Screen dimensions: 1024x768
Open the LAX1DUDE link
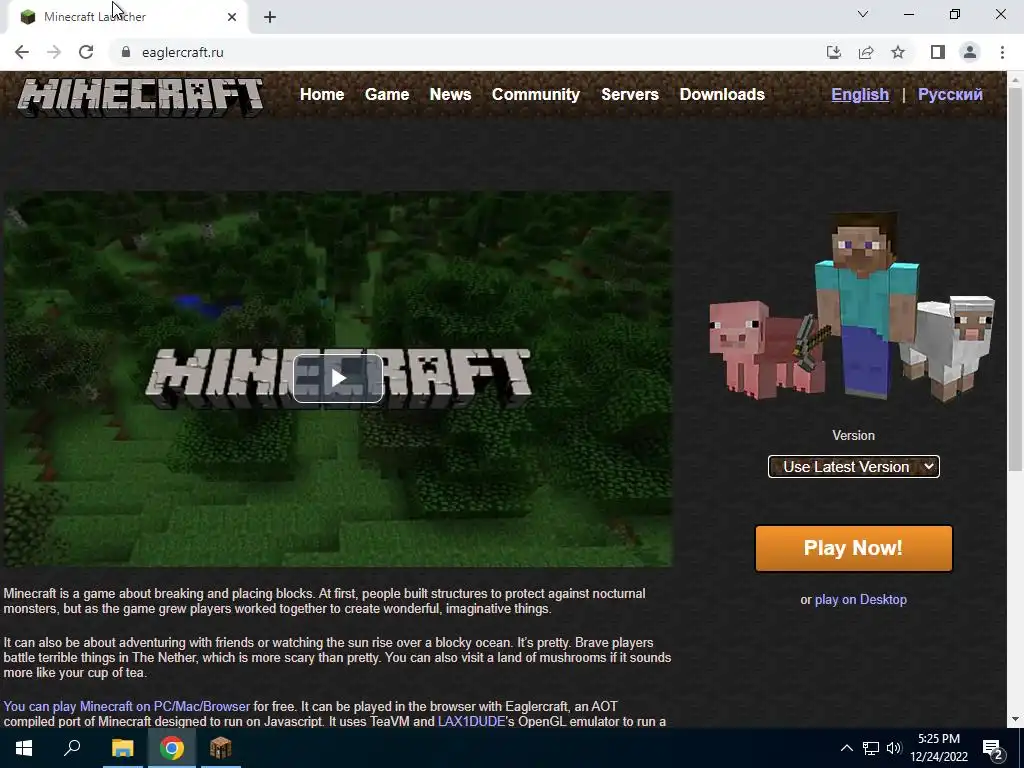tap(472, 722)
